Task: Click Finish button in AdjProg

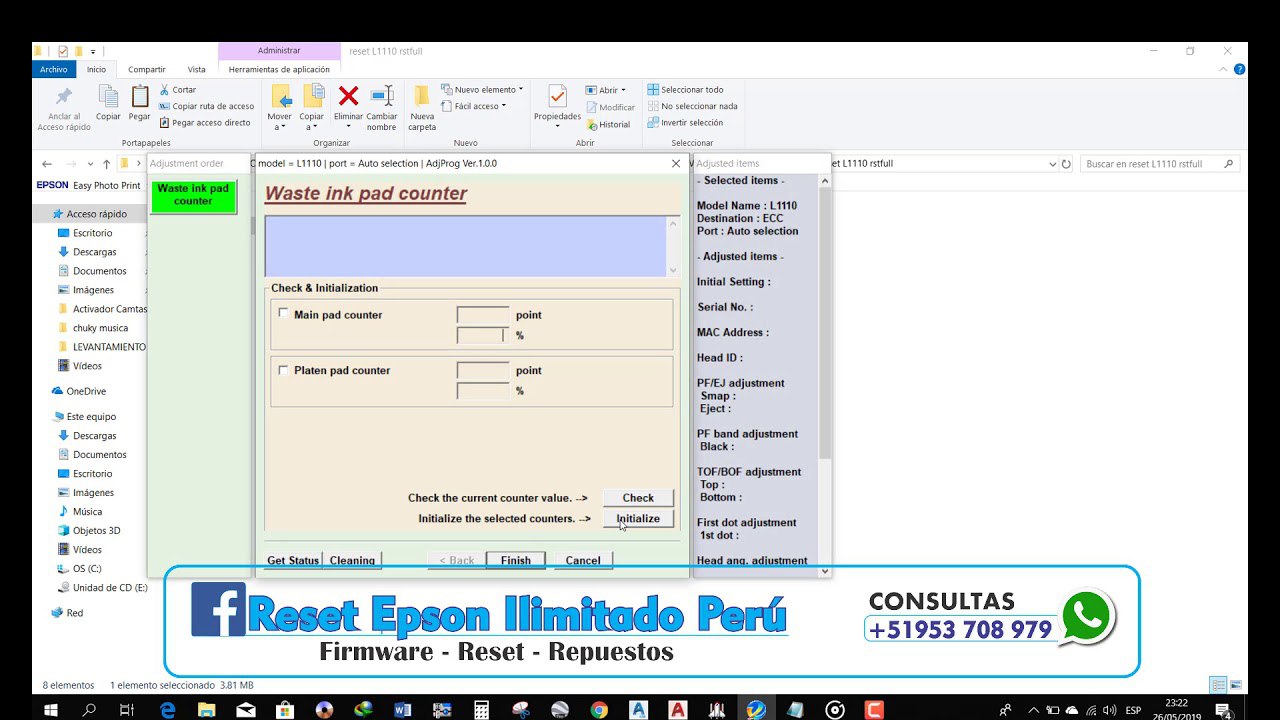Action: pyautogui.click(x=516, y=560)
